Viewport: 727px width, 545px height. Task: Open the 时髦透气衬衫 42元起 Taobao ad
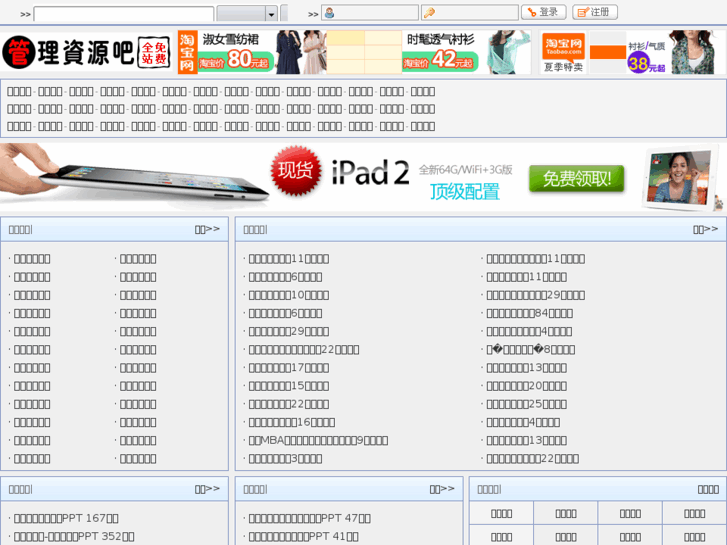pyautogui.click(x=466, y=52)
